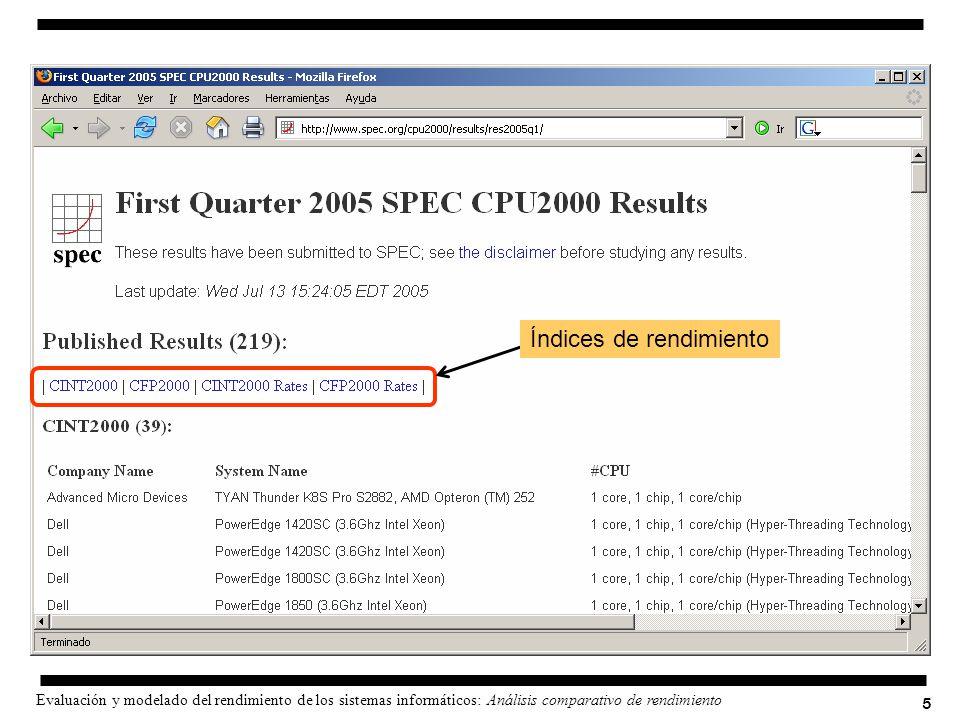The width and height of the screenshot is (960, 720).
Task: Click the throbber activity indicator icon
Action: tap(913, 97)
